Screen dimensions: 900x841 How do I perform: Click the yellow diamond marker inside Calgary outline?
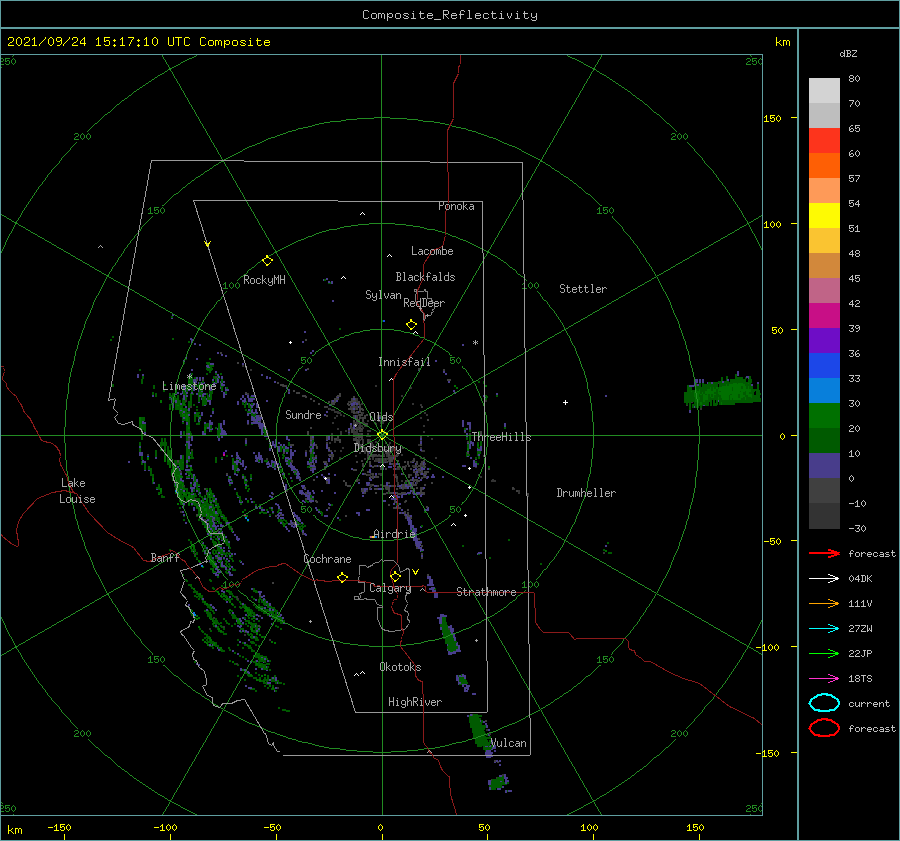coord(395,576)
